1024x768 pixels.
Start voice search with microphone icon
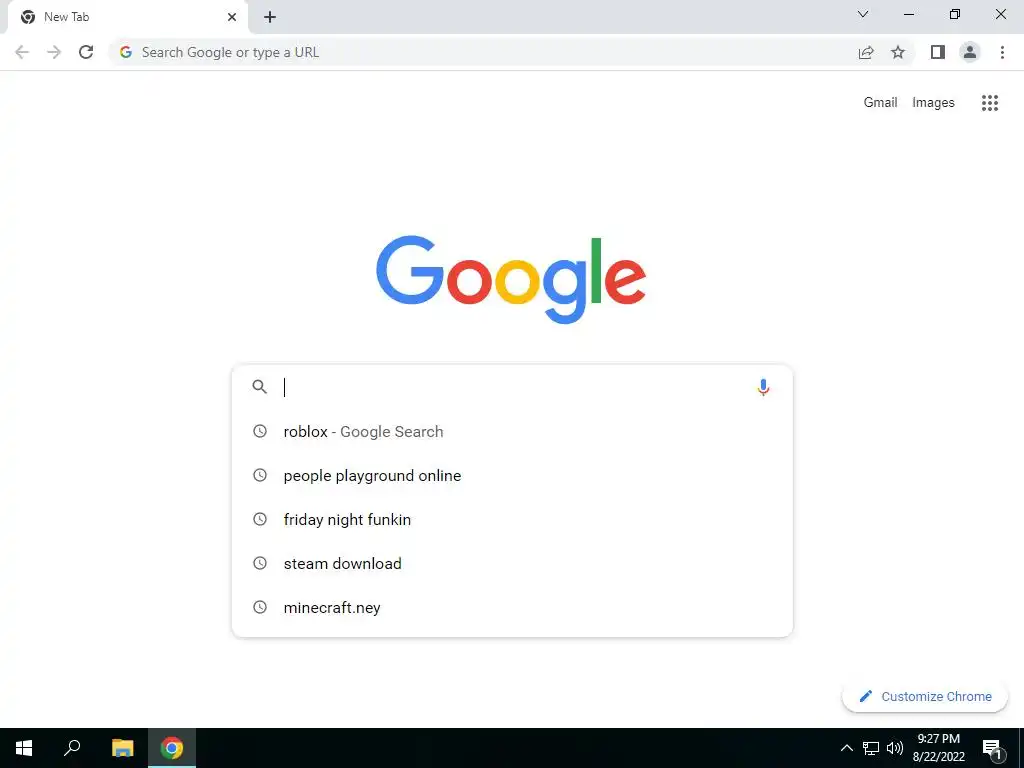pos(763,387)
